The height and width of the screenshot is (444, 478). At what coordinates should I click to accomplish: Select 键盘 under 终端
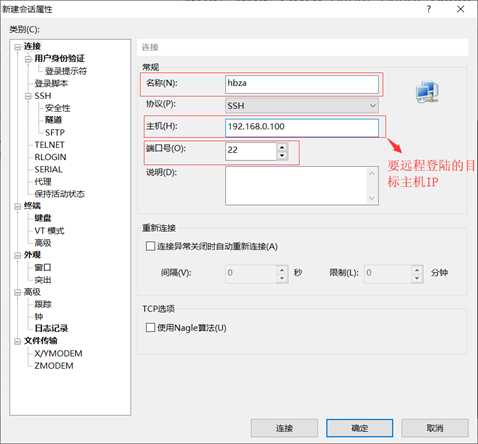coord(43,218)
